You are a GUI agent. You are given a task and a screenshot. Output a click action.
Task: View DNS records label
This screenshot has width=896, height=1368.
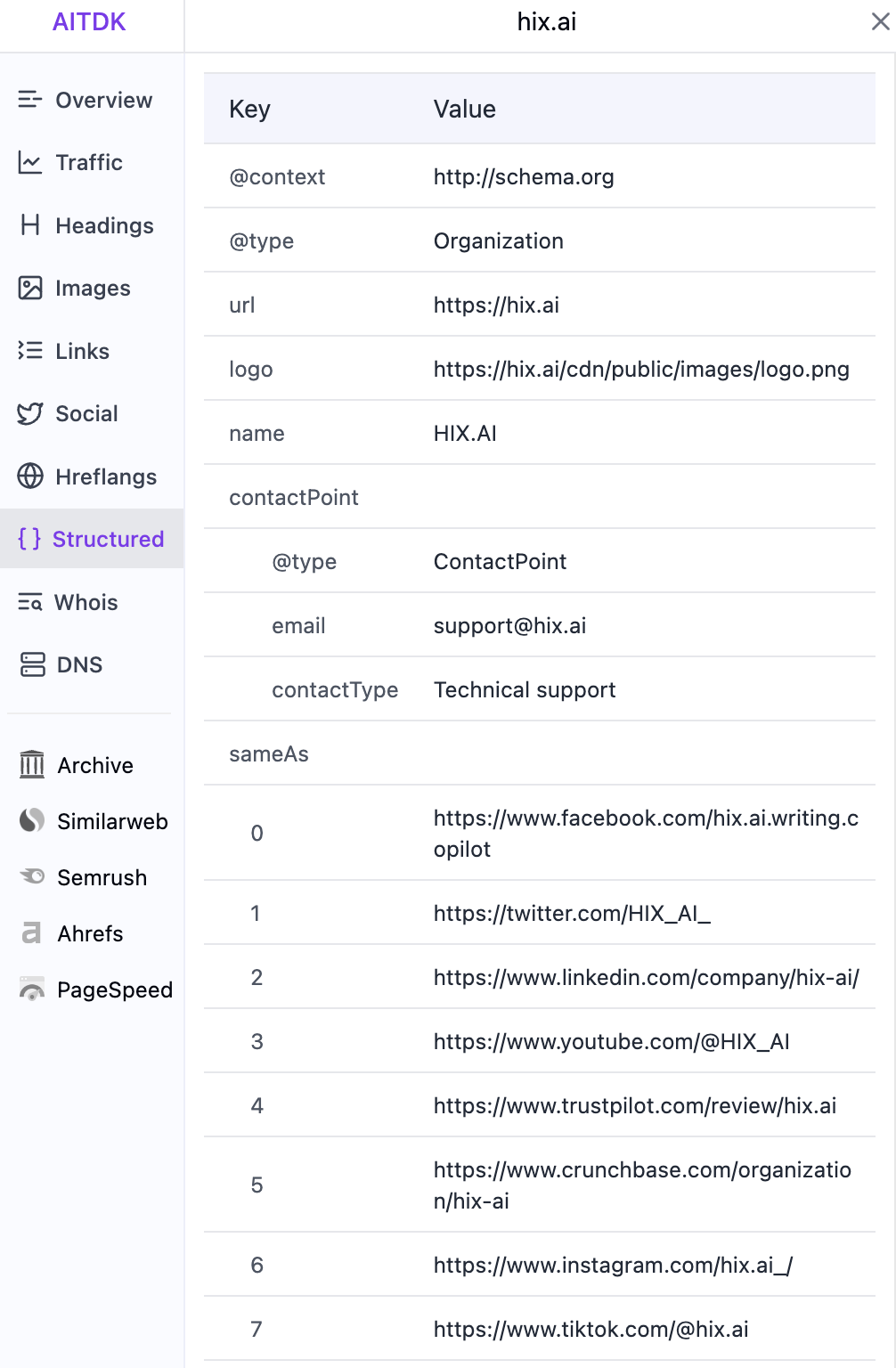(x=80, y=664)
